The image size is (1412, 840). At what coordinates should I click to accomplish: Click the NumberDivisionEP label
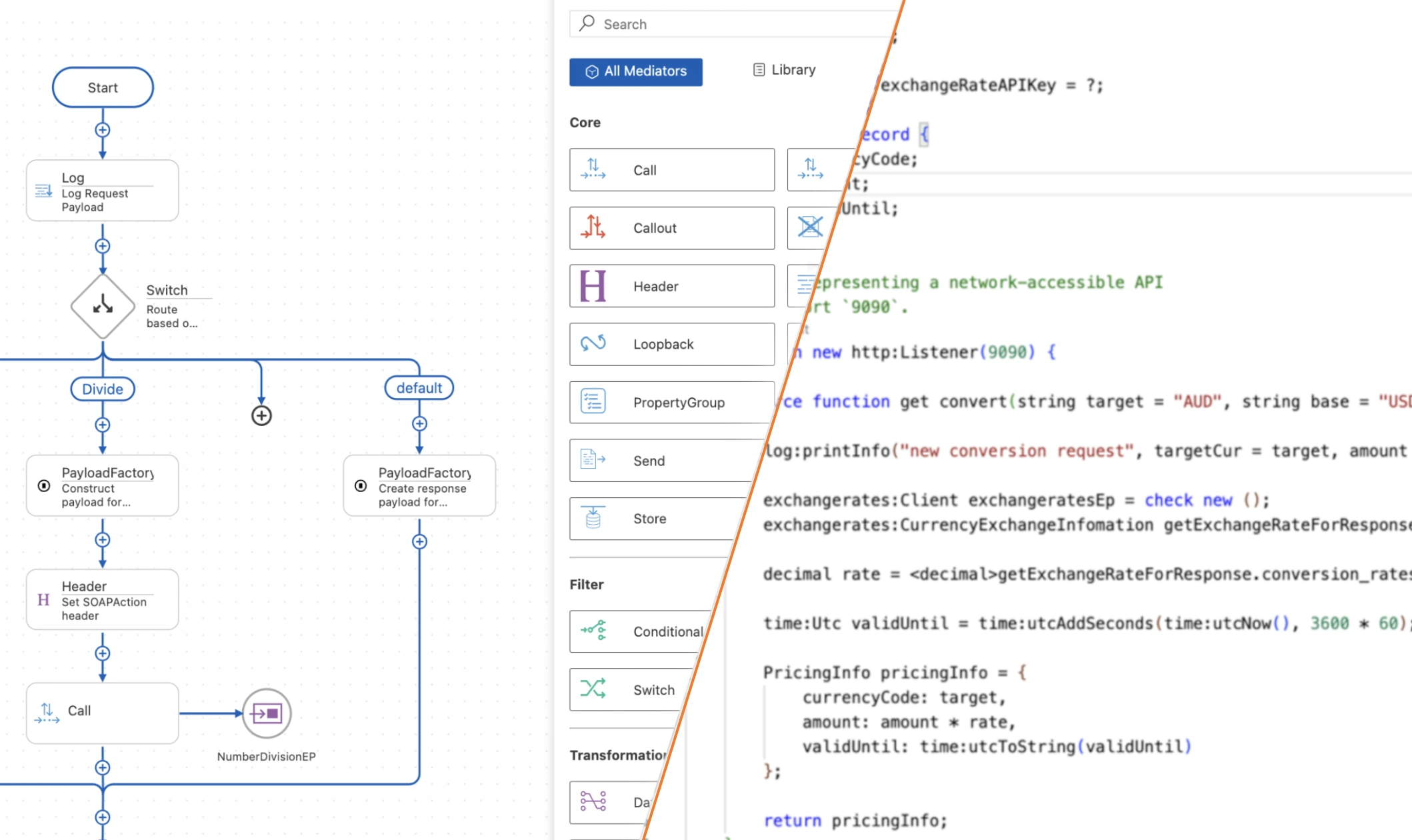click(267, 757)
